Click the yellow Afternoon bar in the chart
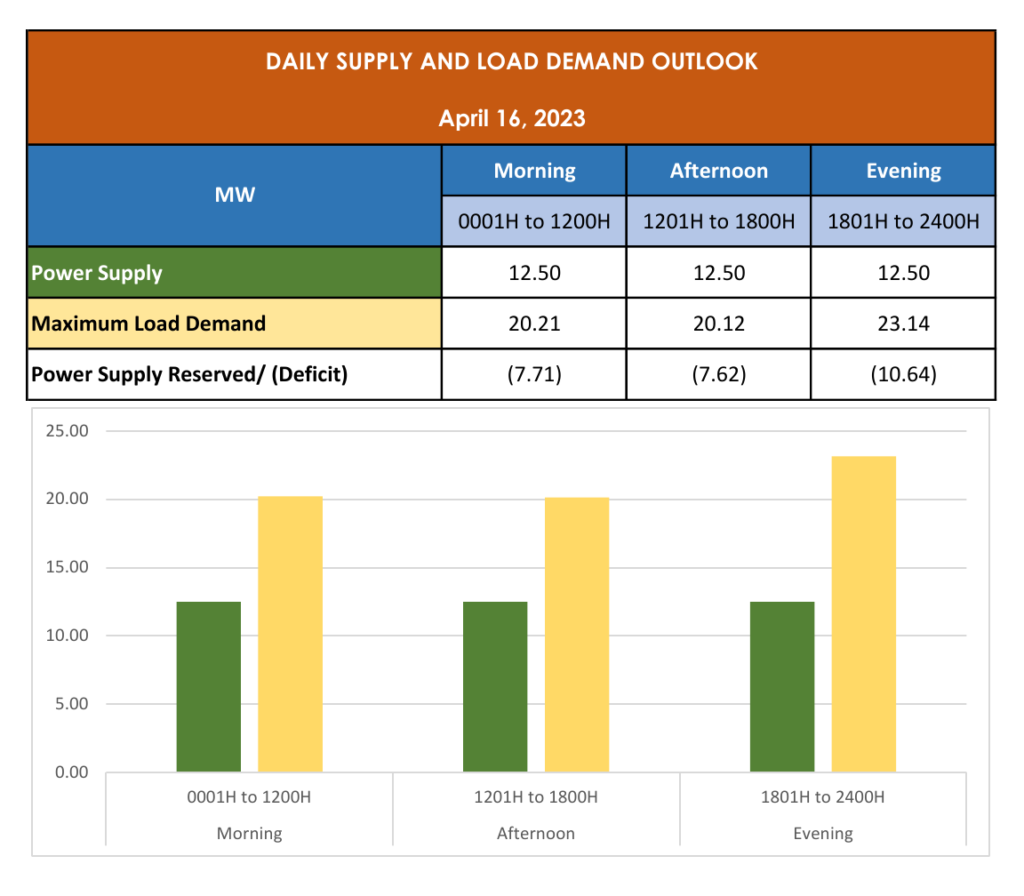Image resolution: width=1024 pixels, height=896 pixels. [x=576, y=635]
